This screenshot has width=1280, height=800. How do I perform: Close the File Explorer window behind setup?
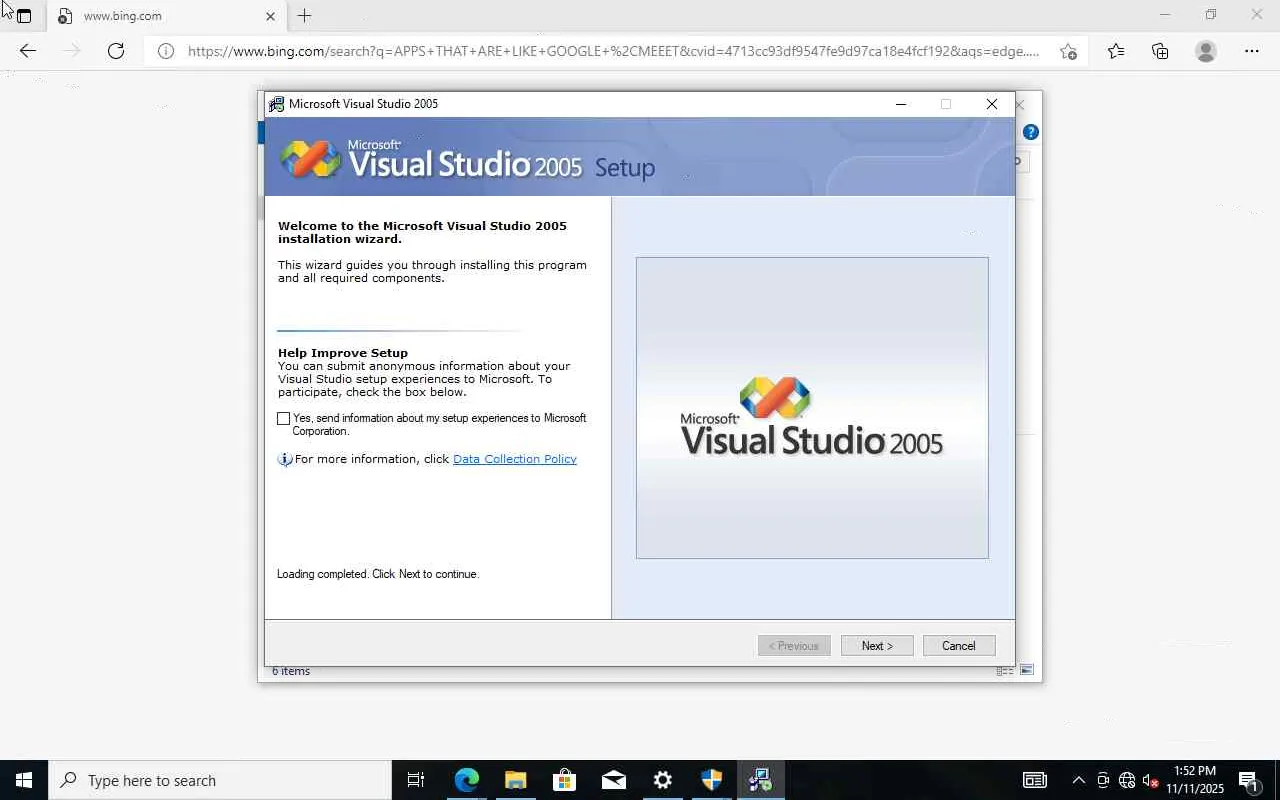pos(1020,104)
